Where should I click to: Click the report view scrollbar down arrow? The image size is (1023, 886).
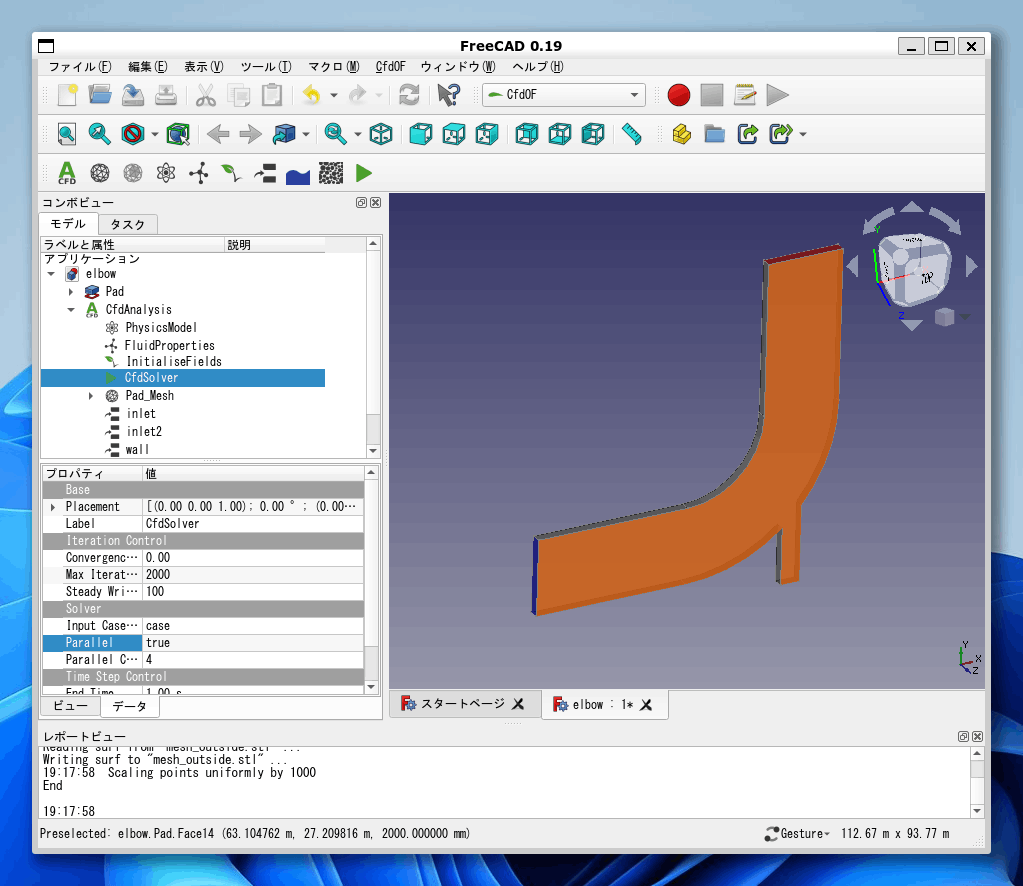(x=977, y=811)
